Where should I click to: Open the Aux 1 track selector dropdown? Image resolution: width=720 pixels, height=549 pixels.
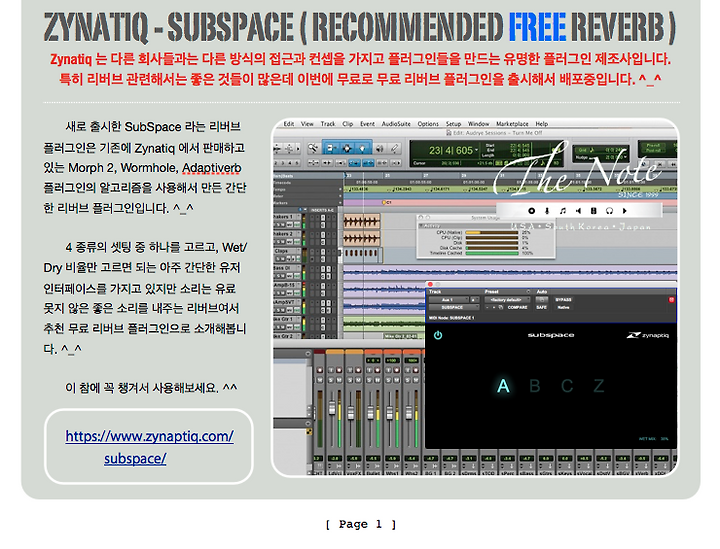[449, 300]
